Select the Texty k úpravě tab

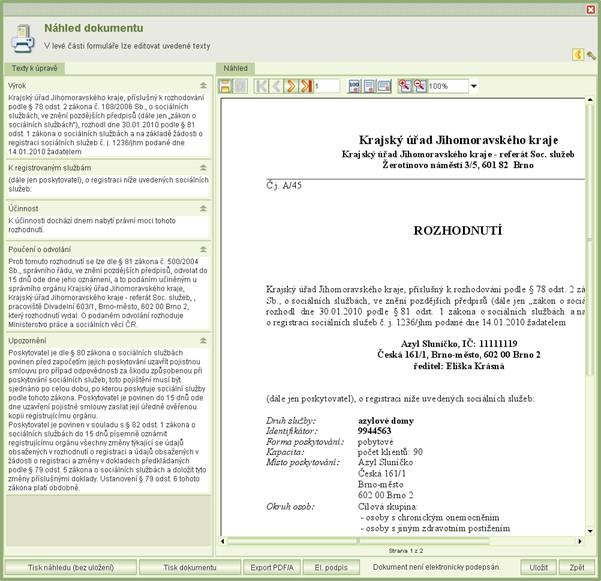[34, 68]
